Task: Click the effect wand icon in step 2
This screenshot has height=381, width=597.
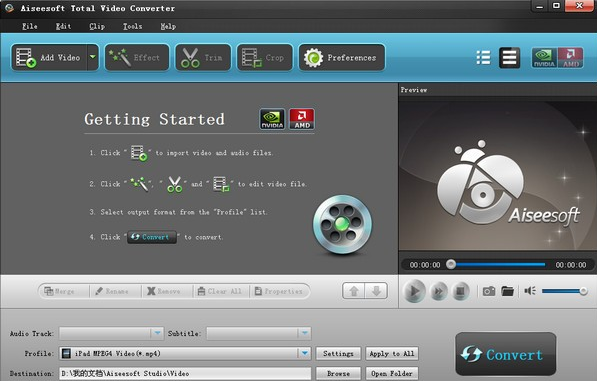Action: coord(139,184)
